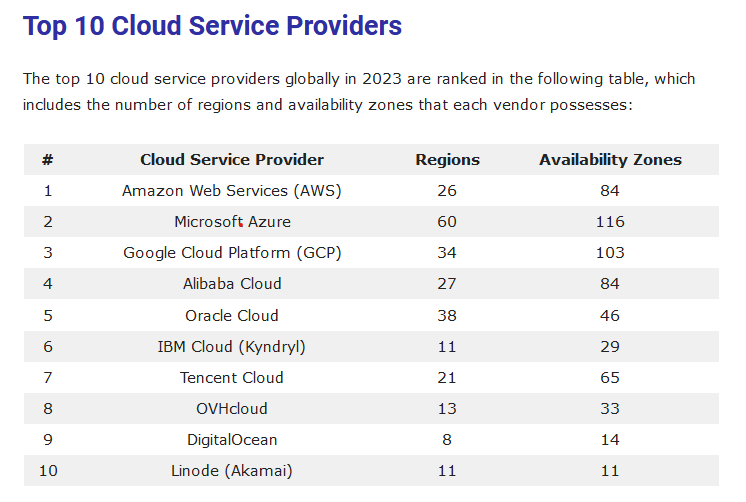This screenshot has height=502, width=746.
Task: Click Oracle Cloud regions value '38'
Action: [x=447, y=315]
